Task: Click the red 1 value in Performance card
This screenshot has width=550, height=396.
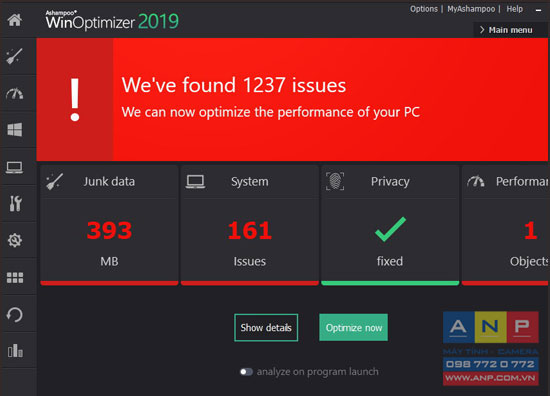Action: pos(530,230)
